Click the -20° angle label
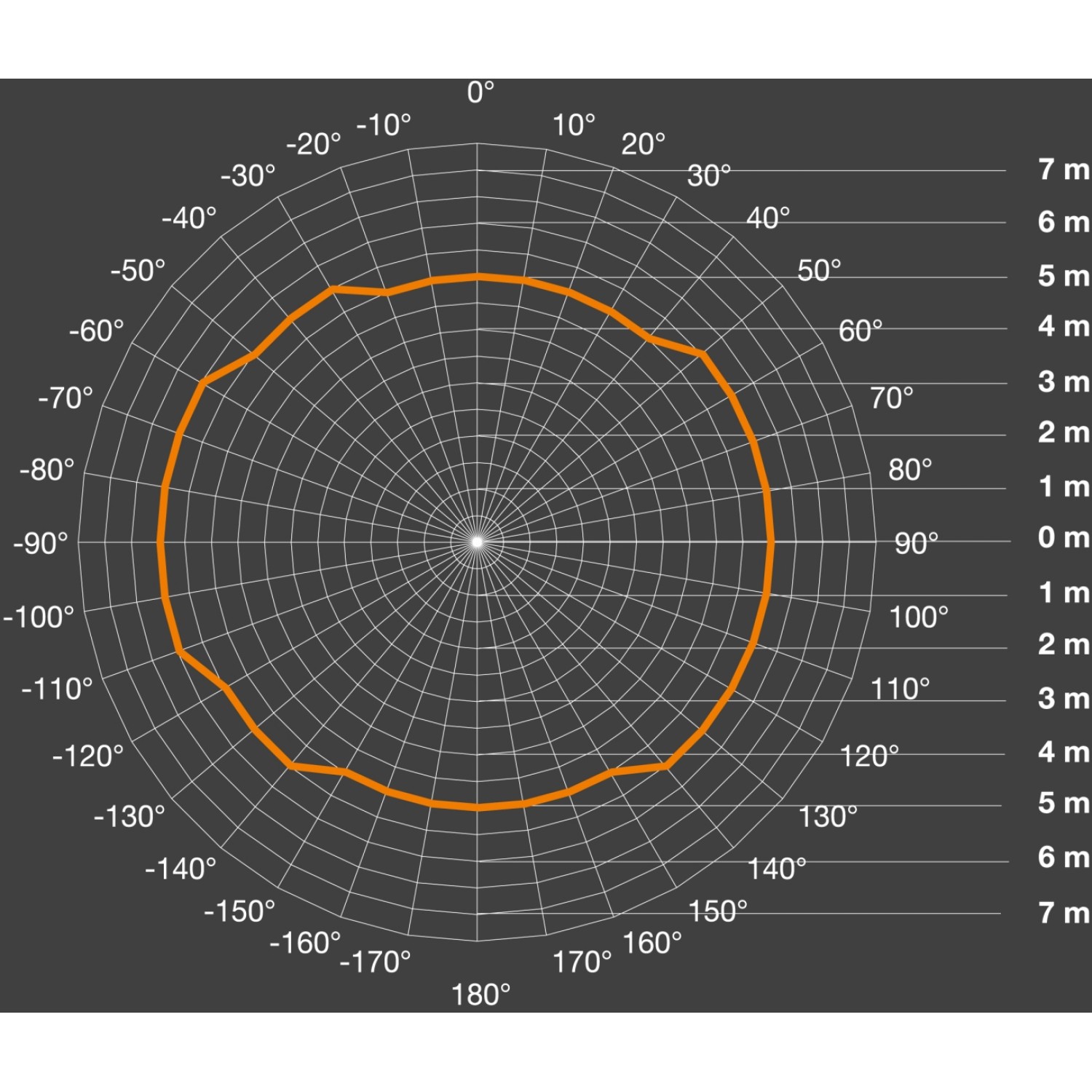Viewport: 1092px width, 1092px height. pyautogui.click(x=313, y=144)
